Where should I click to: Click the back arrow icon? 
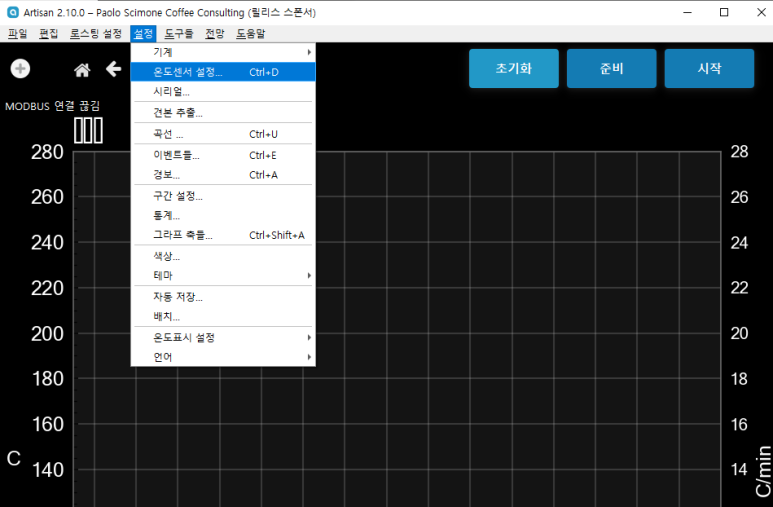(113, 69)
